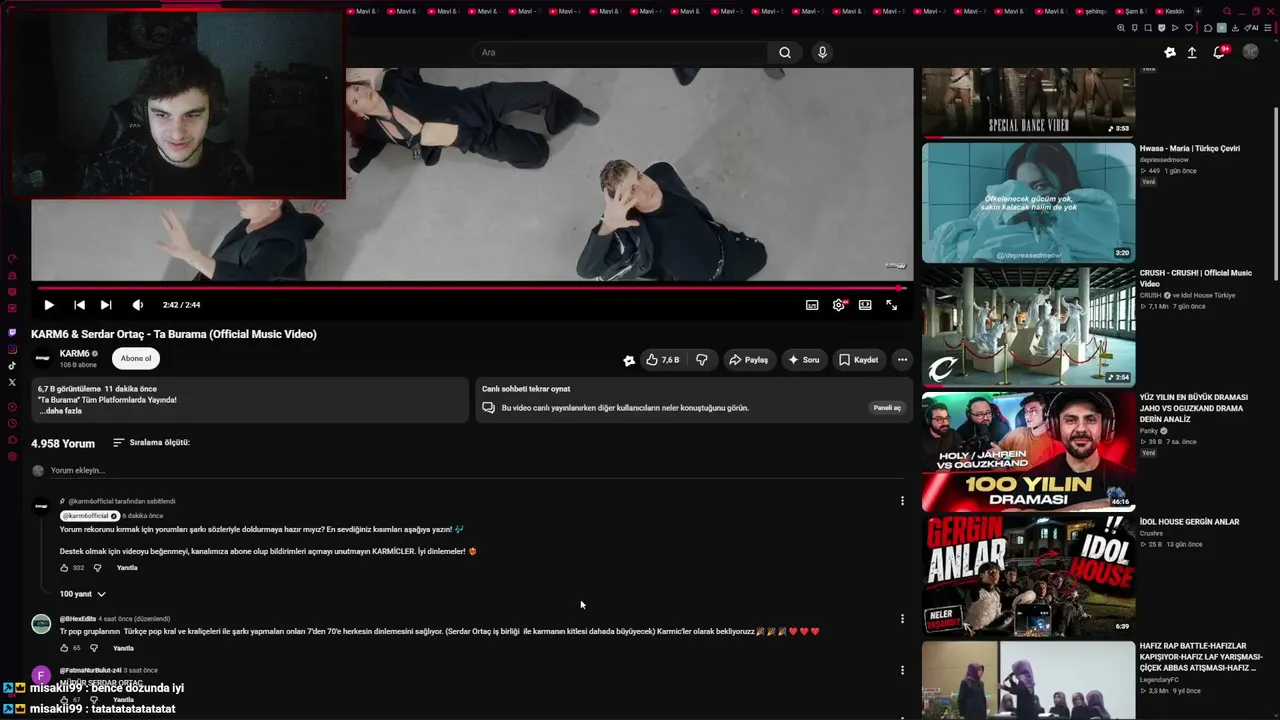The width and height of the screenshot is (1280, 720).
Task: Open Instagram in the browser sidebar
Action: pos(12,349)
